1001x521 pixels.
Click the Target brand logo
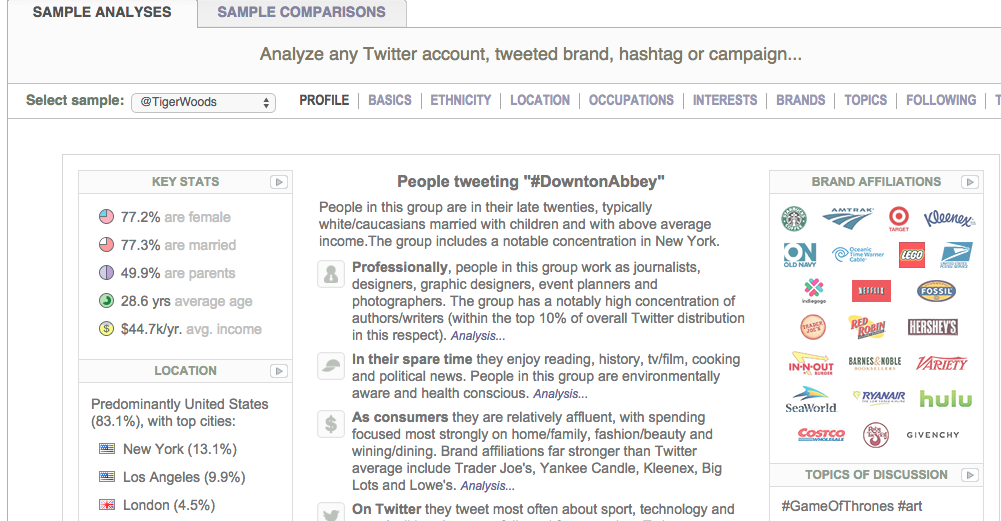899,218
